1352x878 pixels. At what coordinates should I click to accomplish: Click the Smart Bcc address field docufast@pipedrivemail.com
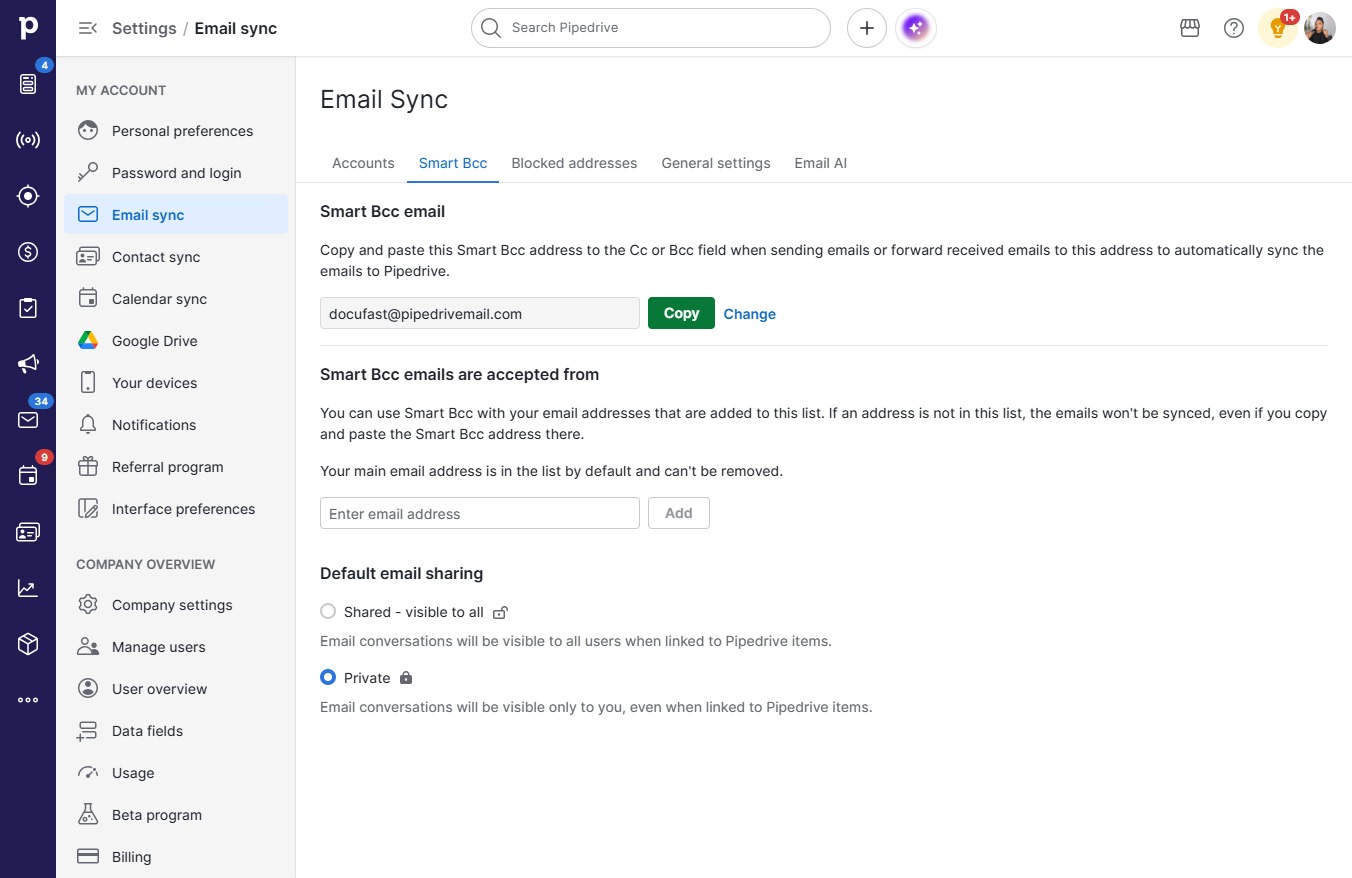pyautogui.click(x=480, y=313)
